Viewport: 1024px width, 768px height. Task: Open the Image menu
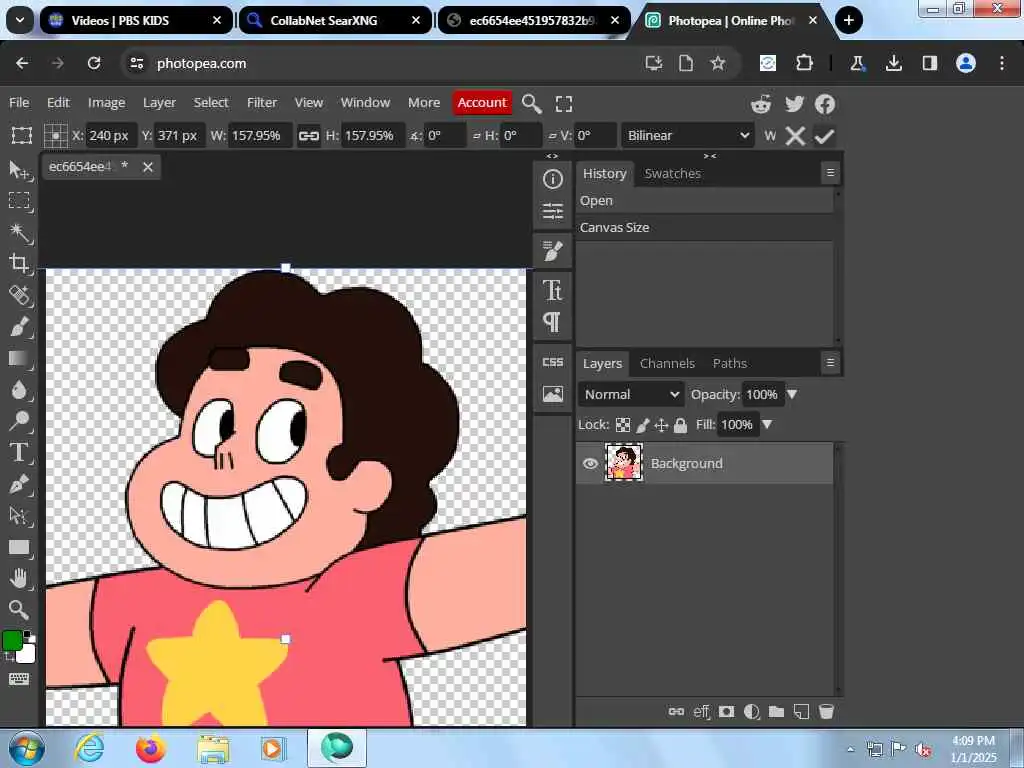[x=106, y=103]
